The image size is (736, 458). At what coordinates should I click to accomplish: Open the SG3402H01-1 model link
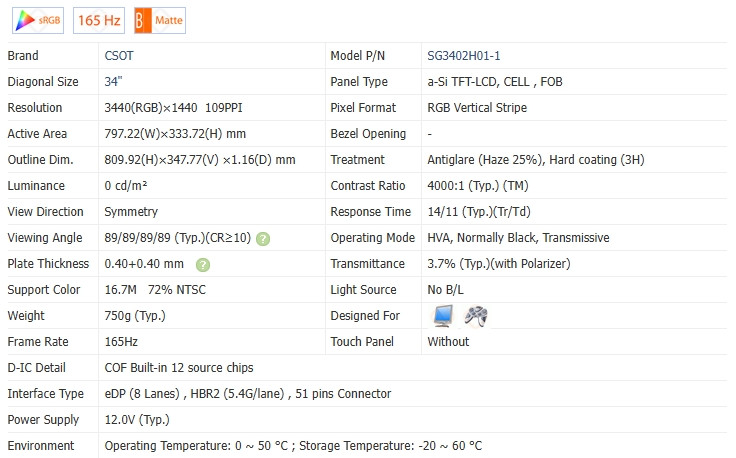463,56
